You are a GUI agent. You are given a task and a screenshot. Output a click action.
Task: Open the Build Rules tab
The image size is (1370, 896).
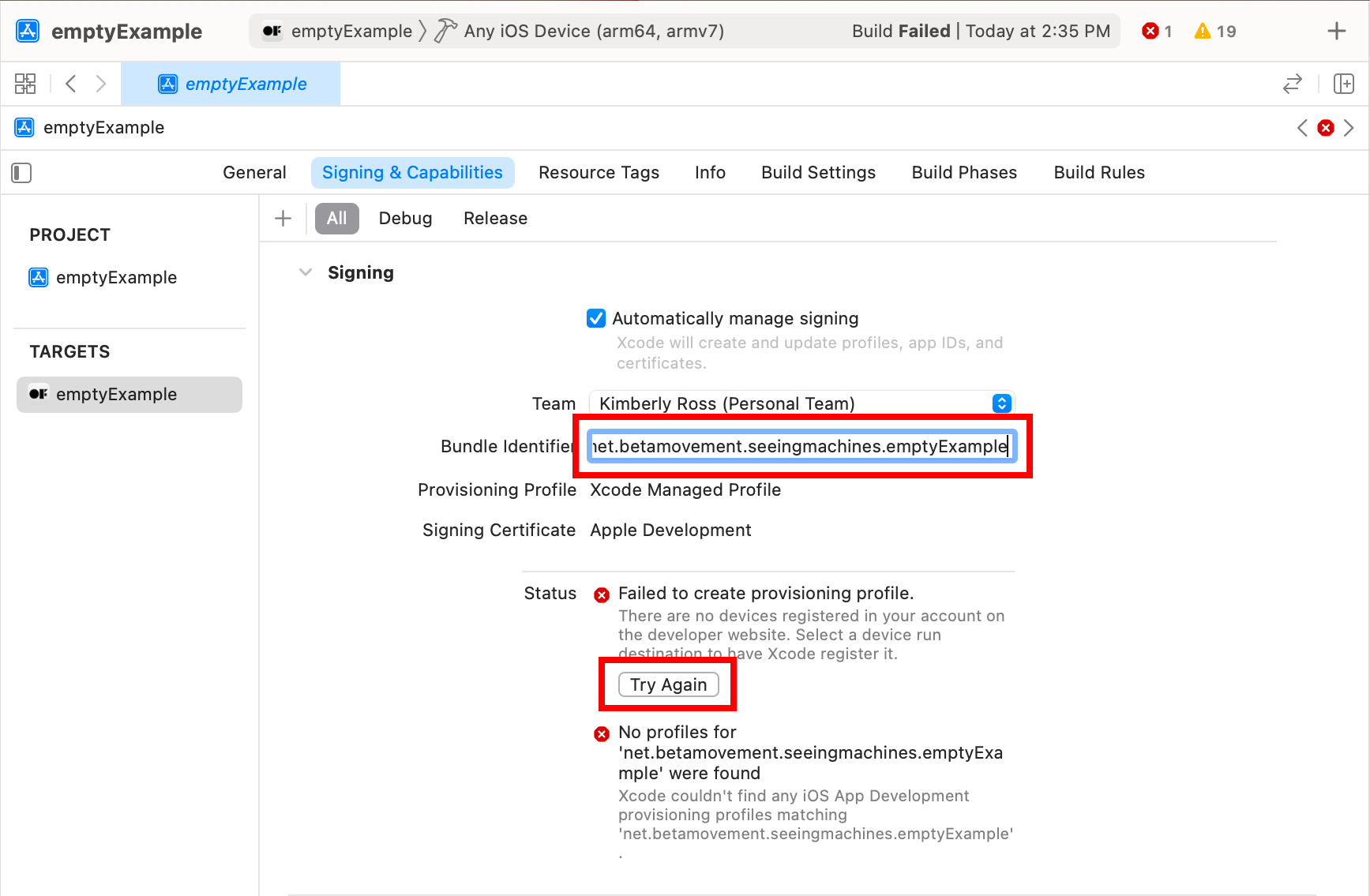(x=1099, y=173)
